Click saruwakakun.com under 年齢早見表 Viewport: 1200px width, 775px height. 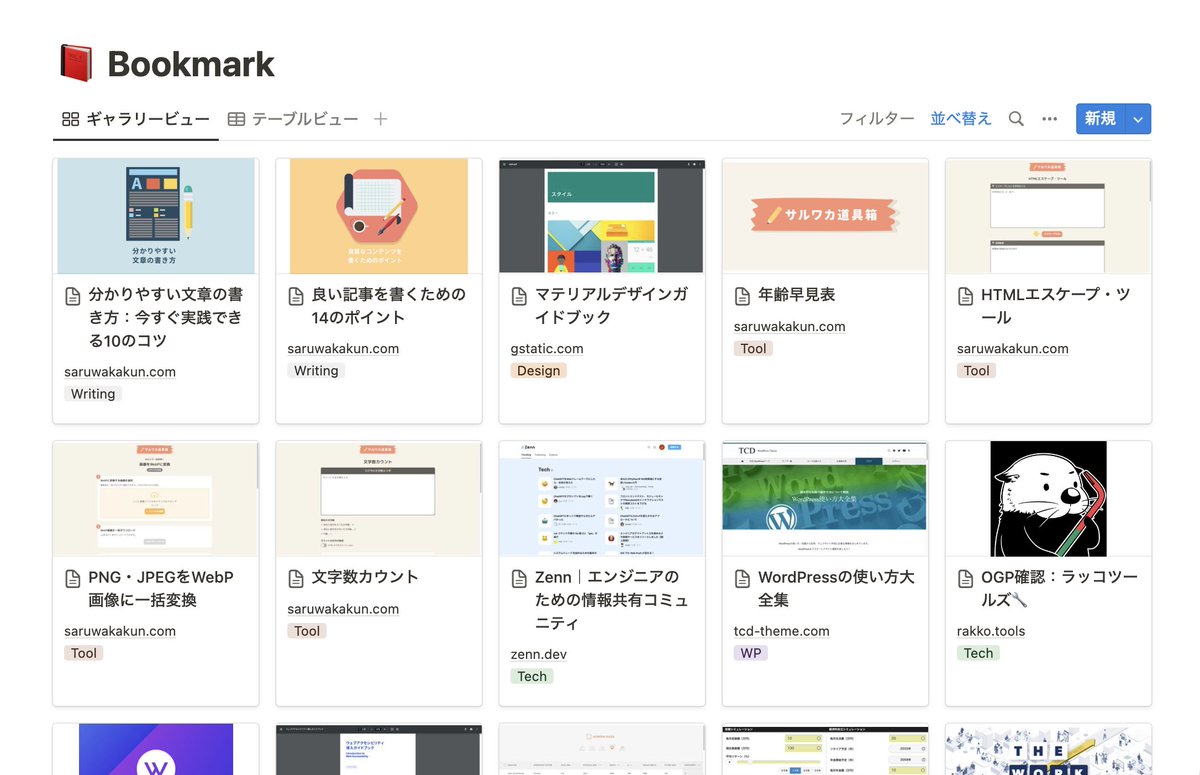pos(789,326)
